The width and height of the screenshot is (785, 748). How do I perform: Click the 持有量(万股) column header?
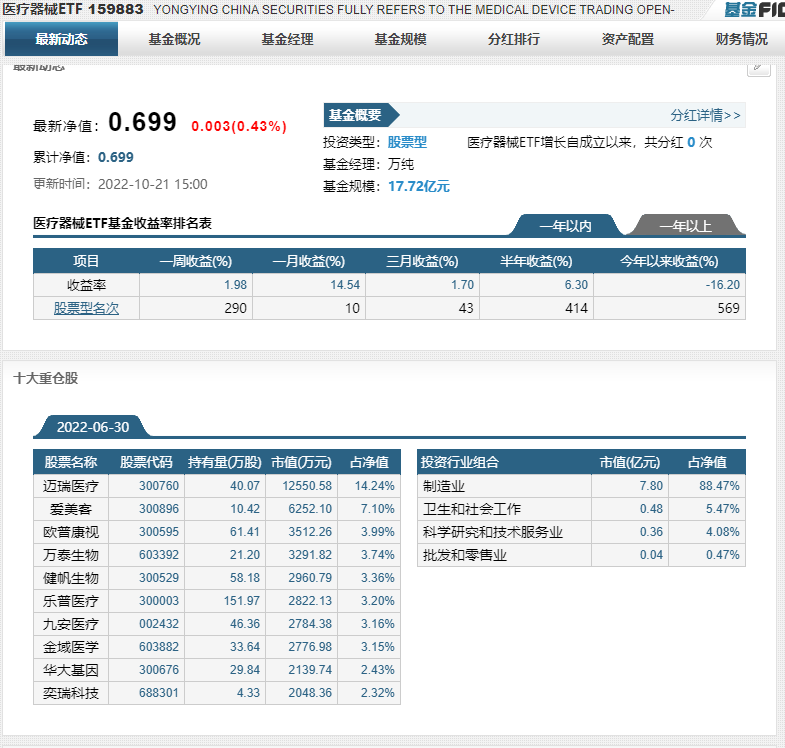225,462
